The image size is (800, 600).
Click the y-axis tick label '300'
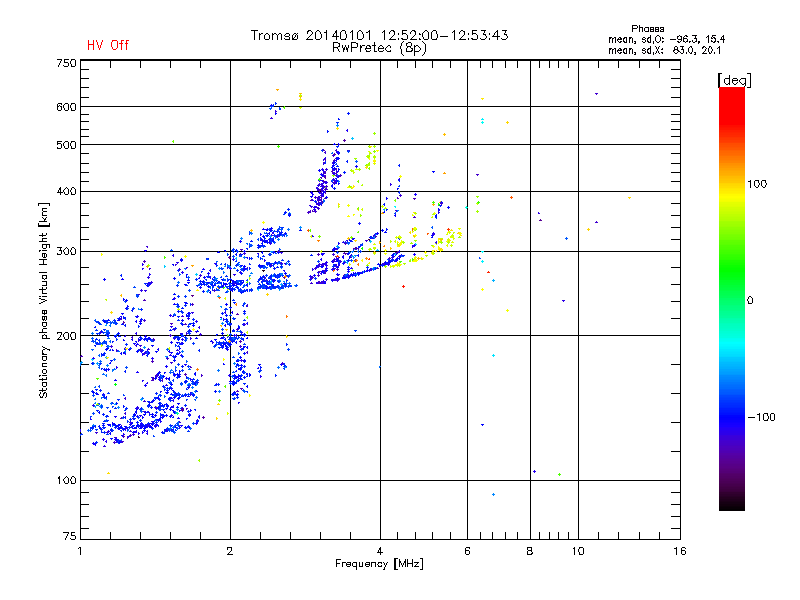coord(66,252)
